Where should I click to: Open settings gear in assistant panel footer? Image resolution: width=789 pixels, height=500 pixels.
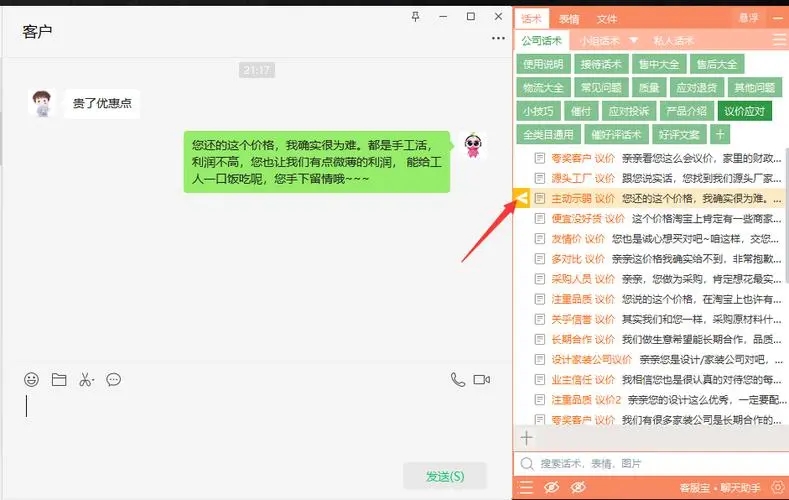point(777,487)
